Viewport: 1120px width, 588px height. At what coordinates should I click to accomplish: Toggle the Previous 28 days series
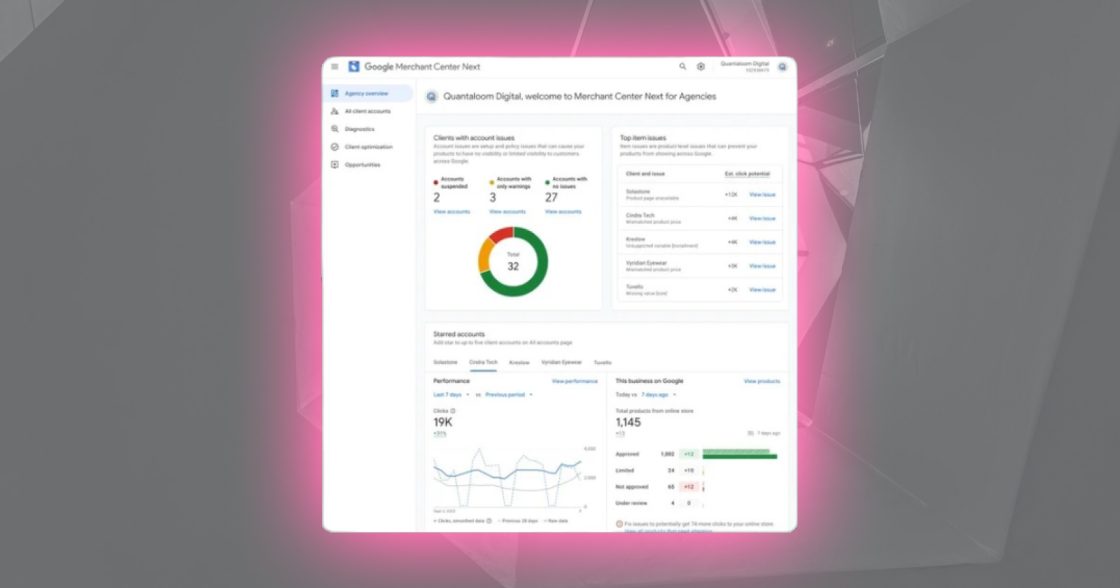pos(518,521)
